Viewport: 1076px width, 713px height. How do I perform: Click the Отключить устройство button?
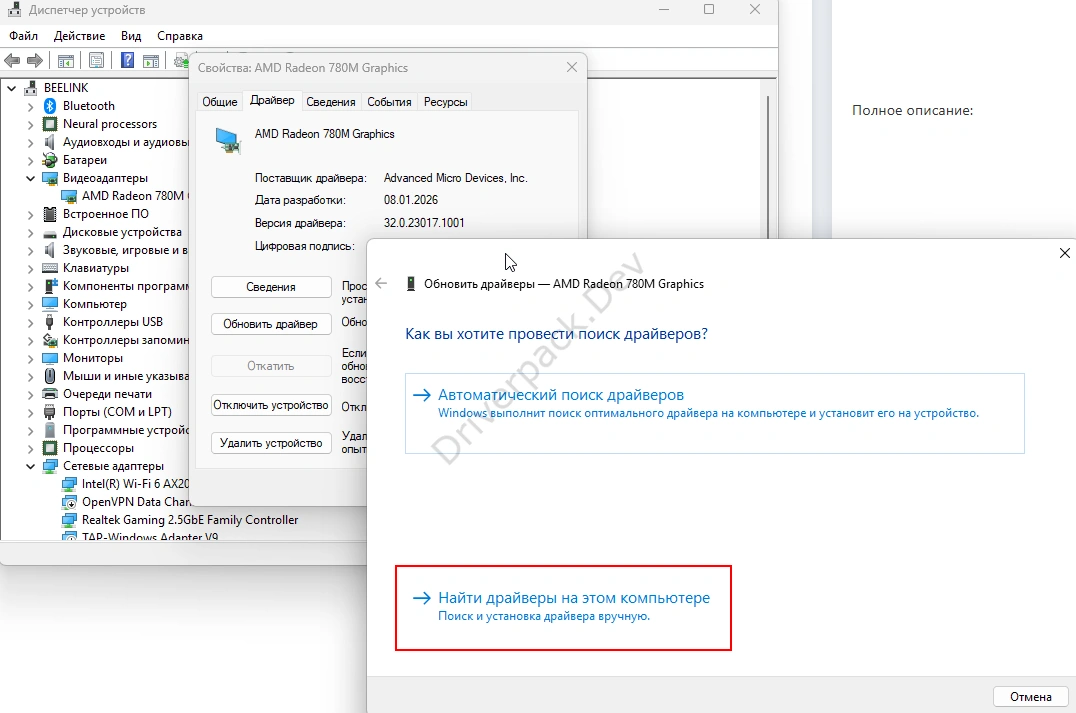pos(271,405)
